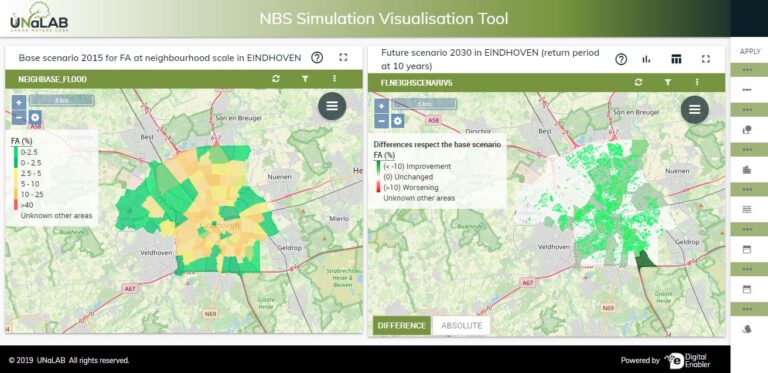Click the '>40' red legend entry
This screenshot has height=373, width=768.
(26, 205)
